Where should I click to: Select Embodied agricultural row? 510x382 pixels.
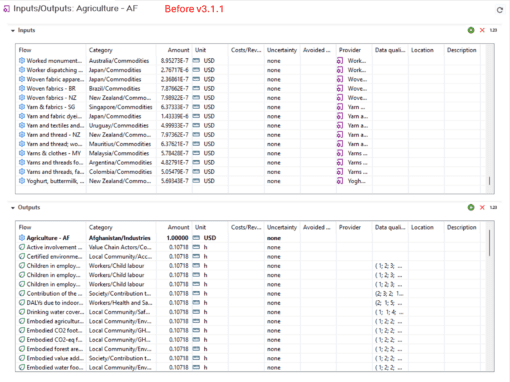pyautogui.click(x=251, y=321)
